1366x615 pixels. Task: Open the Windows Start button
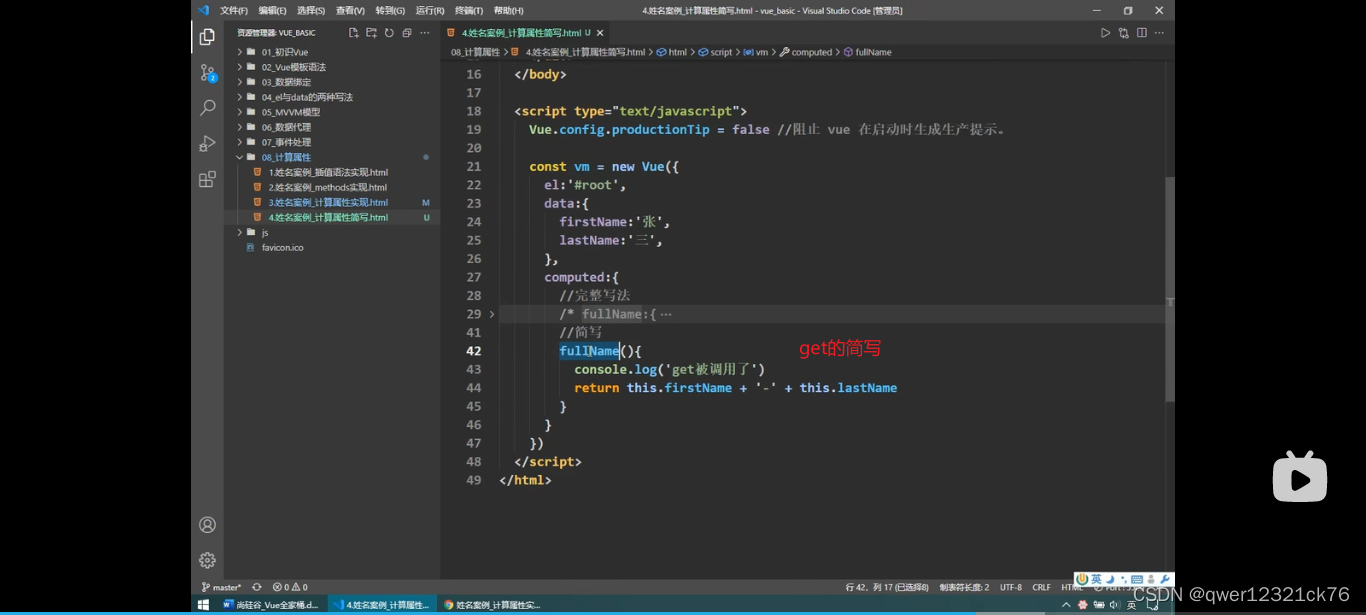coord(203,605)
